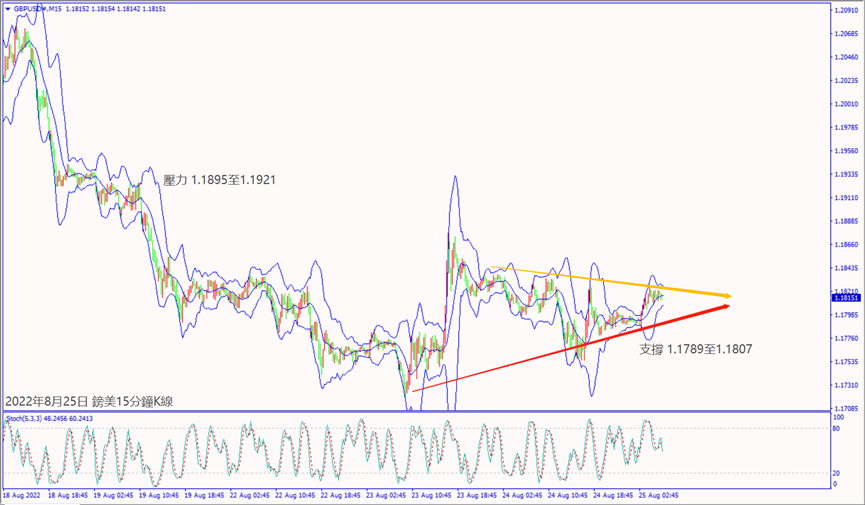
Task: Click the 1.17085 price axis label
Action: pos(846,408)
